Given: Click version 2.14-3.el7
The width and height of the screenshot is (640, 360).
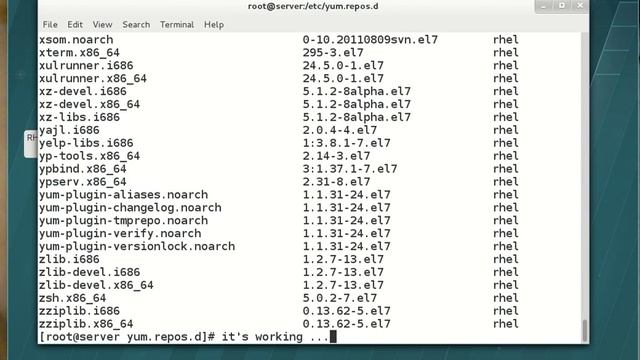Looking at the screenshot, I should point(336,156).
